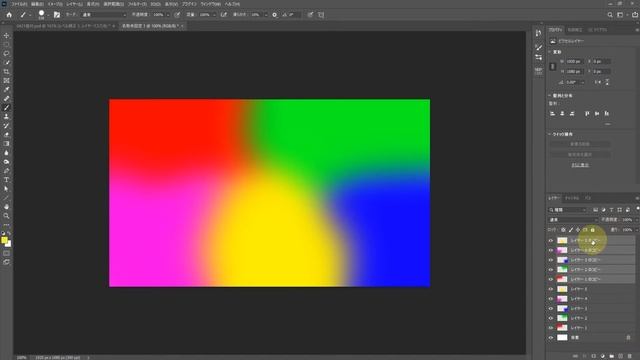Select the Crop tool
Image resolution: width=640 pixels, height=360 pixels.
click(6, 71)
